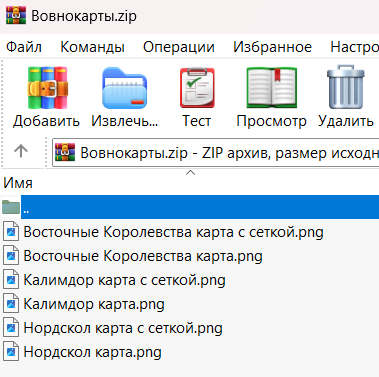Screen dimensions: 379x377
Task: Open the Настройки menu
Action: 354,47
